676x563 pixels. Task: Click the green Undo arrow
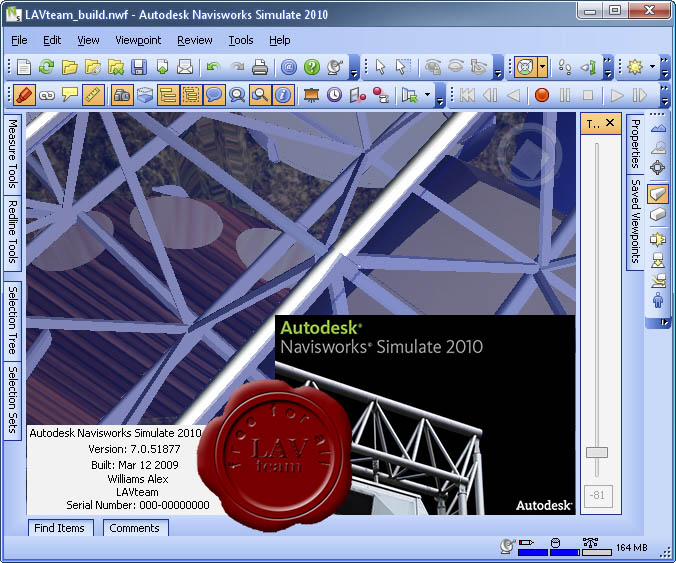tap(213, 67)
